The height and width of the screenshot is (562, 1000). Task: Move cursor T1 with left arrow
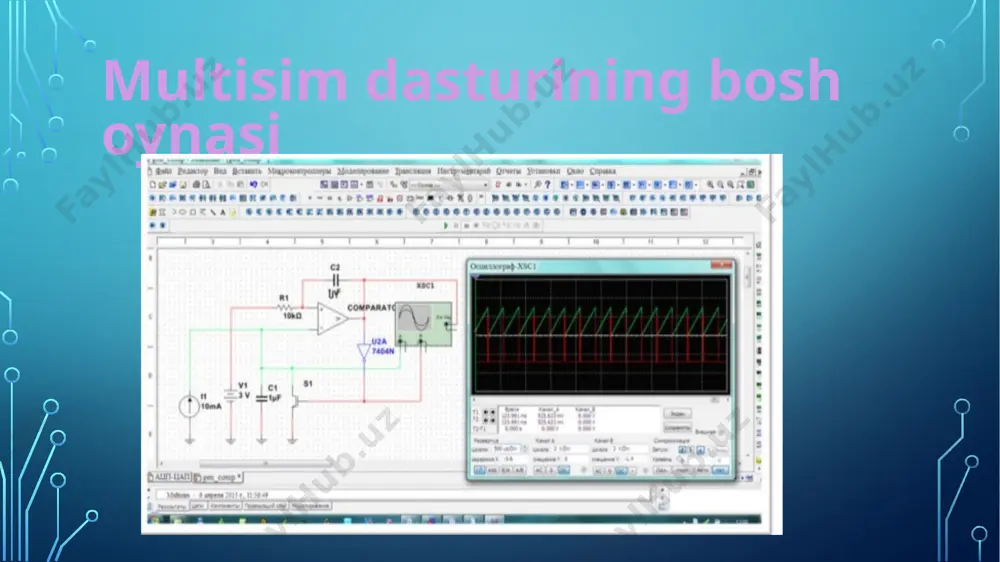(x=485, y=412)
